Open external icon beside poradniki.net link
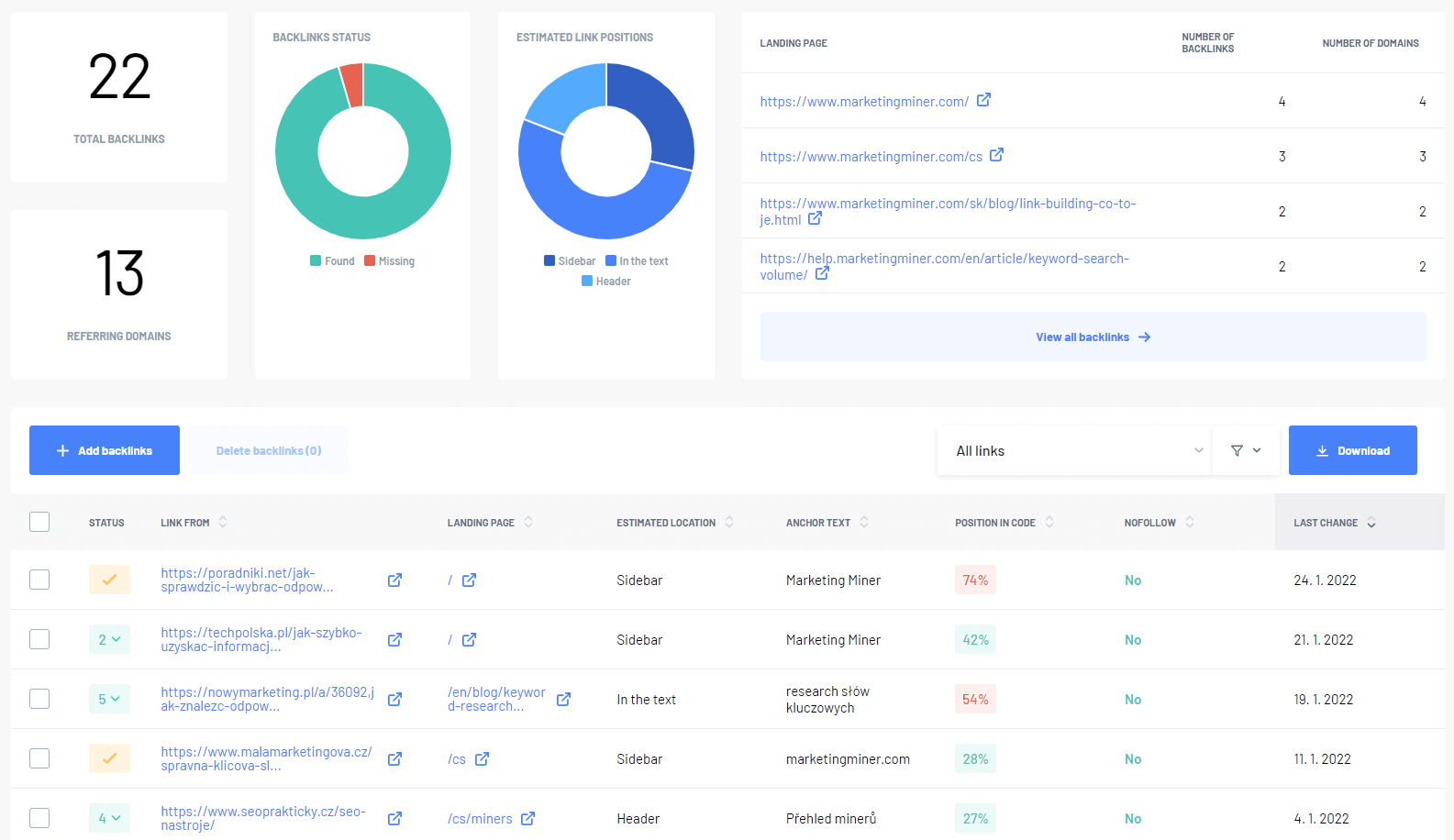Screen dimensions: 1454x840 [x=394, y=580]
